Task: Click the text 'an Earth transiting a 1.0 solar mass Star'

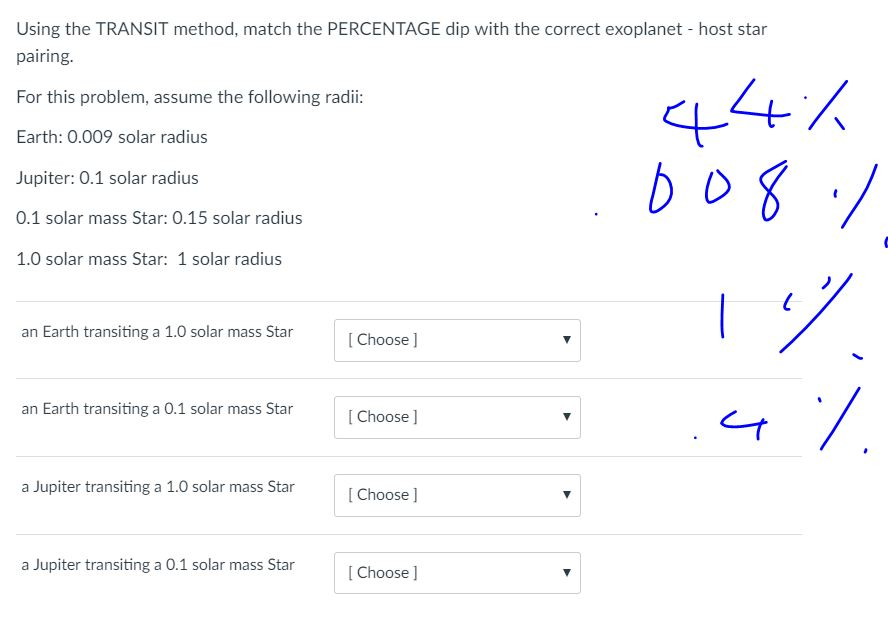Action: [x=157, y=331]
